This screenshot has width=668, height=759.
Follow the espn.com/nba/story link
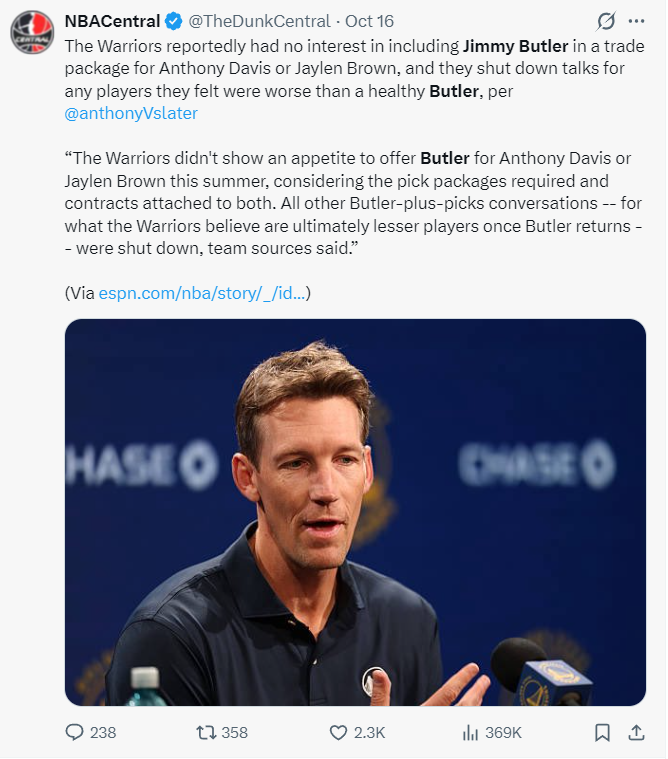point(202,293)
